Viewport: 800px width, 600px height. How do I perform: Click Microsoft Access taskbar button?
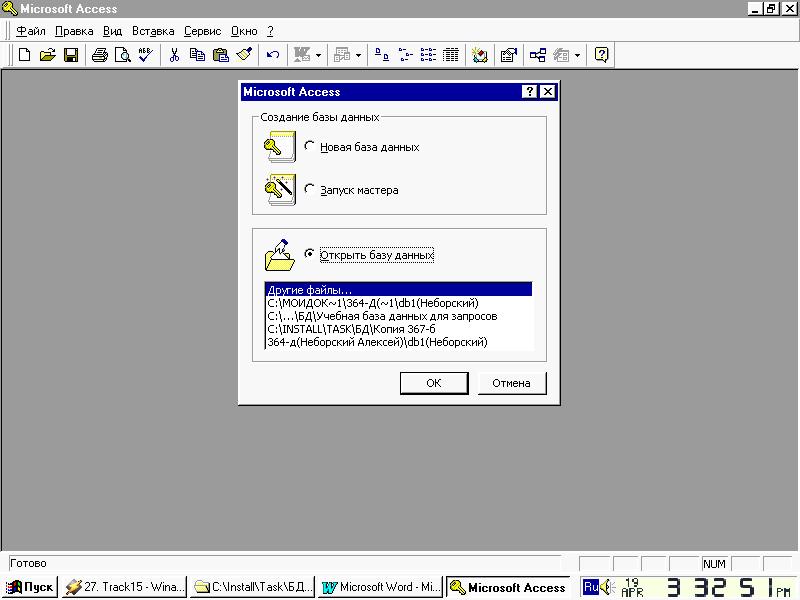coord(508,587)
